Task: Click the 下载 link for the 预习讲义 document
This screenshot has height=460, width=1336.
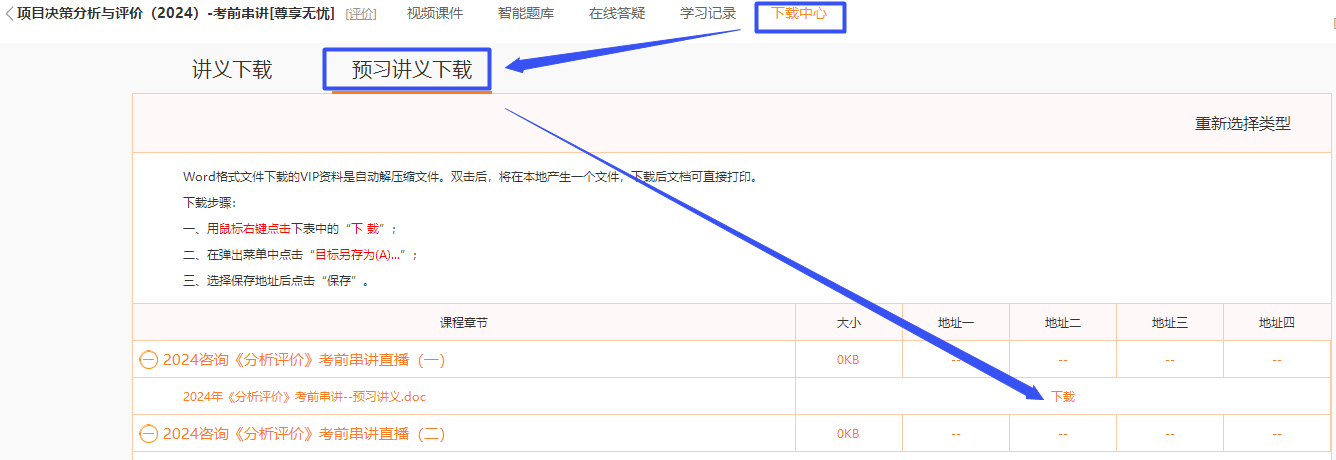Action: (x=1063, y=396)
